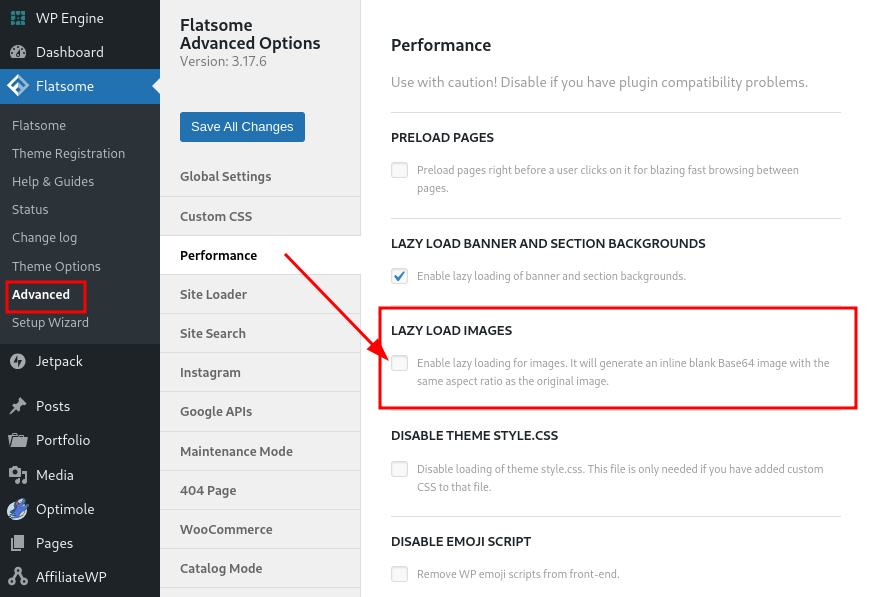The width and height of the screenshot is (872, 597).
Task: Tick Remove WP emoji scripts checkbox
Action: (x=399, y=574)
